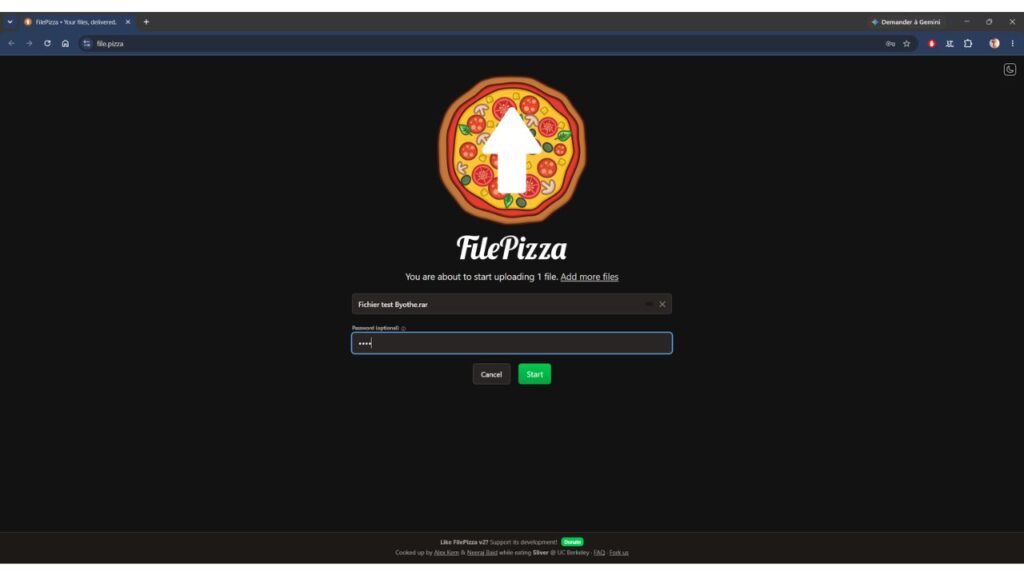
Task: Click the Start upload button
Action: [x=534, y=374]
